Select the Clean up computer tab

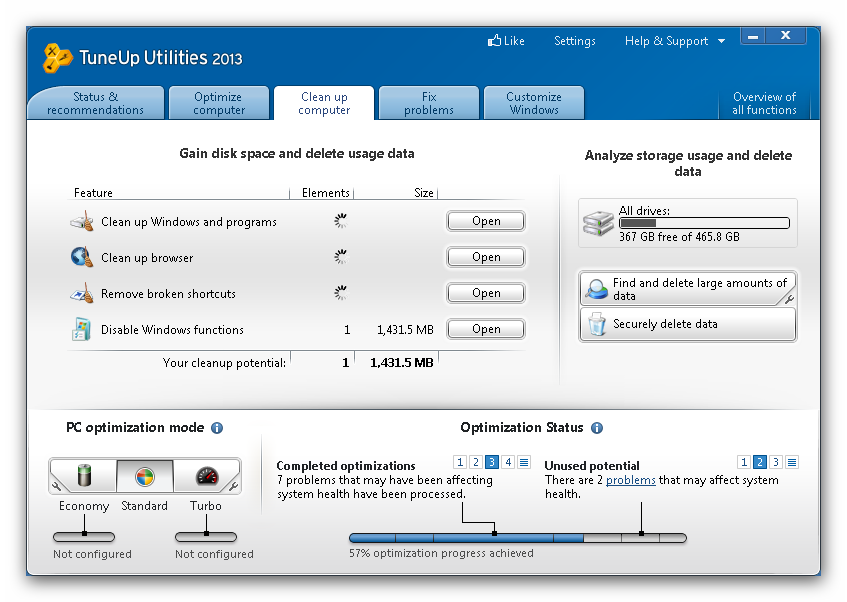pos(324,103)
